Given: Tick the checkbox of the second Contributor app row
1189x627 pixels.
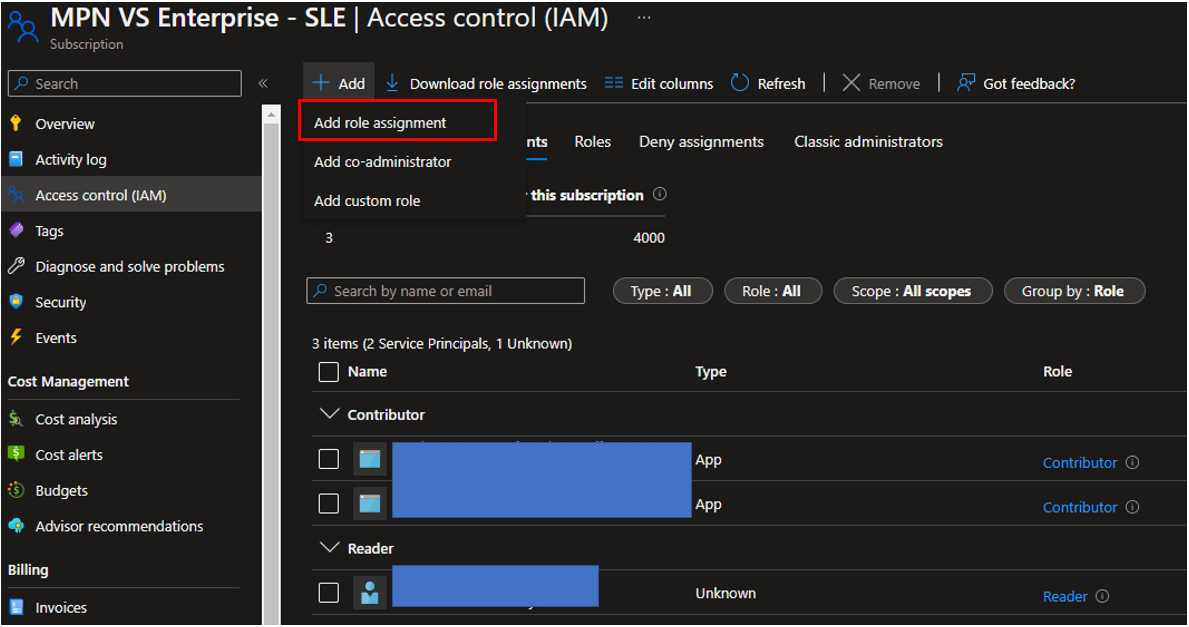Looking at the screenshot, I should pyautogui.click(x=328, y=503).
